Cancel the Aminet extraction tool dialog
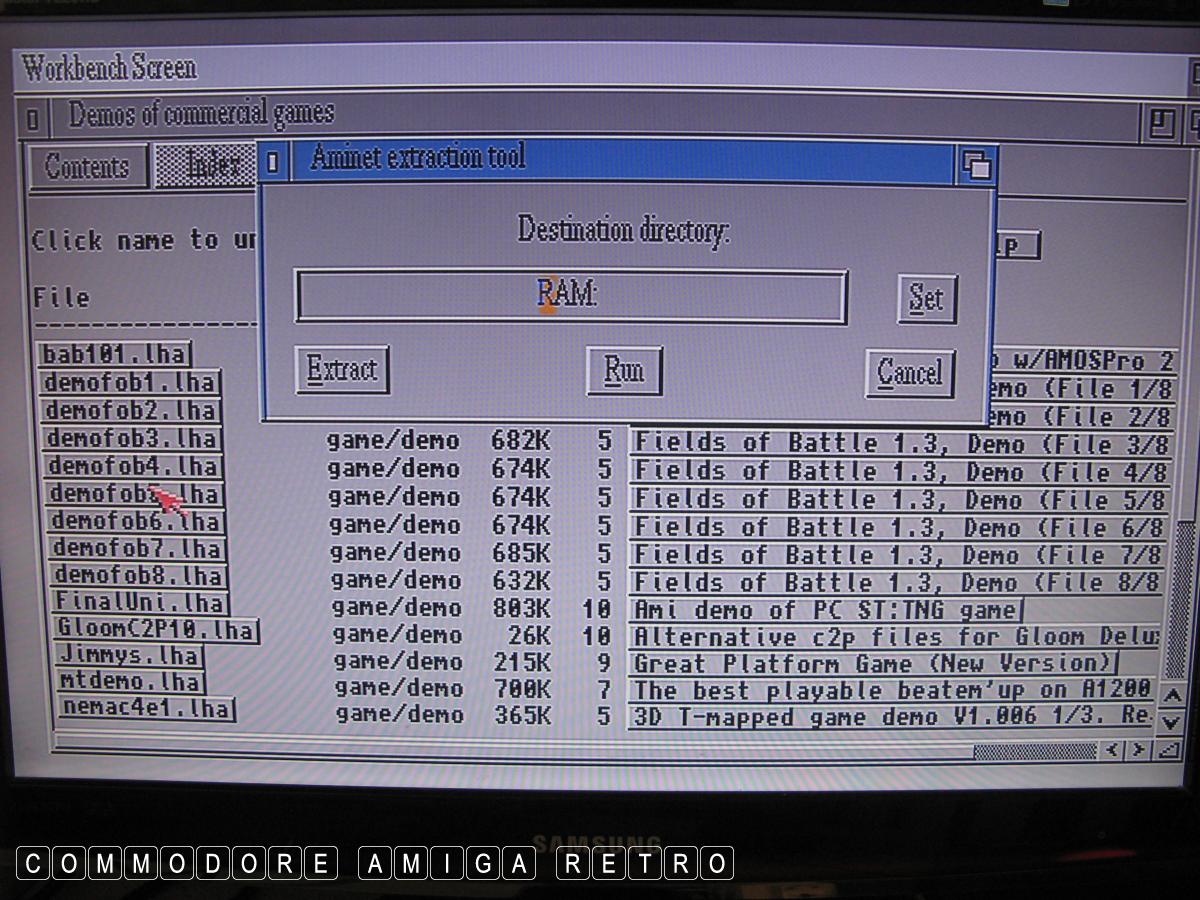 [x=909, y=373]
